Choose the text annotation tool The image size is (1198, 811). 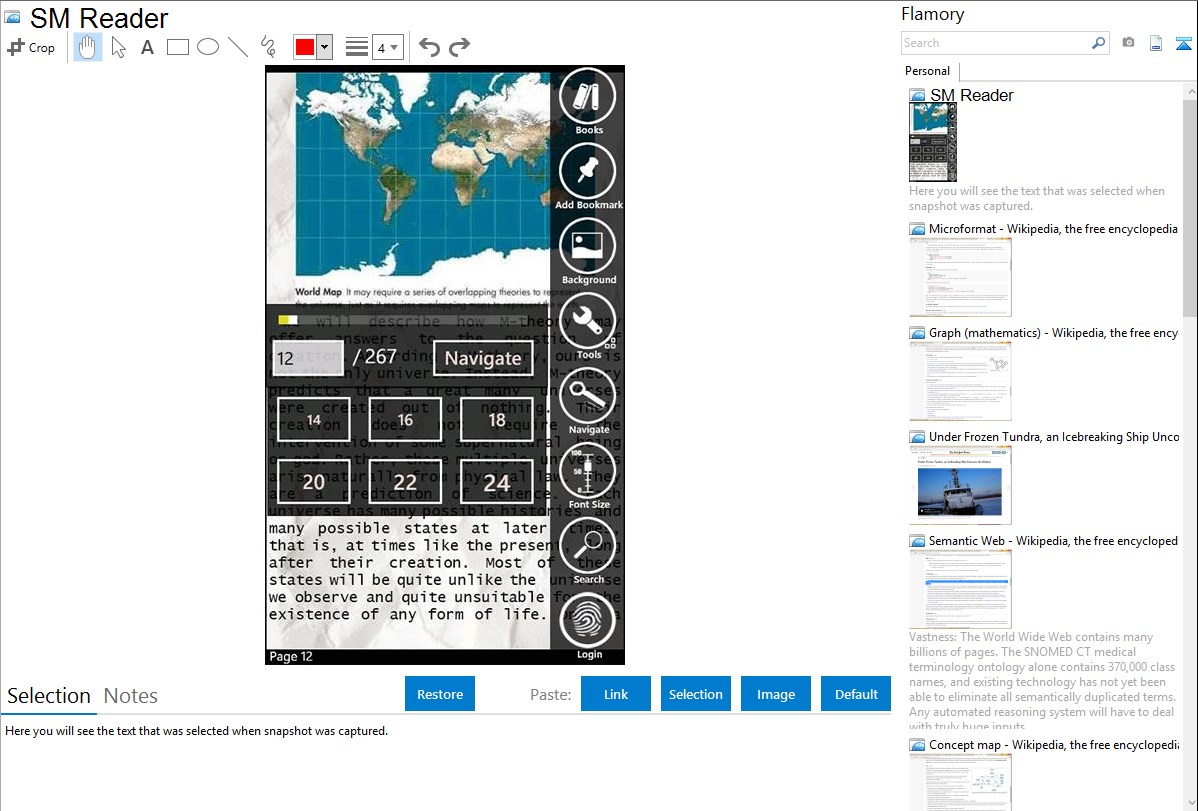147,47
